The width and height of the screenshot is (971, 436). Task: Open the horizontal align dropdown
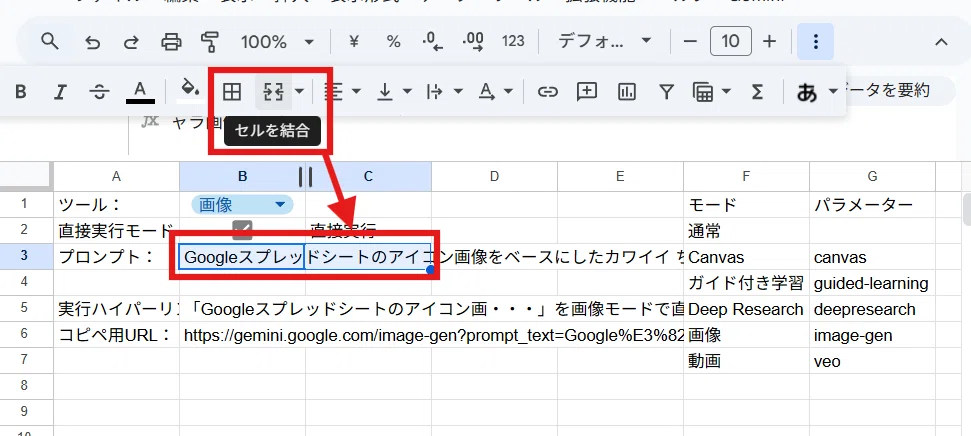click(343, 92)
